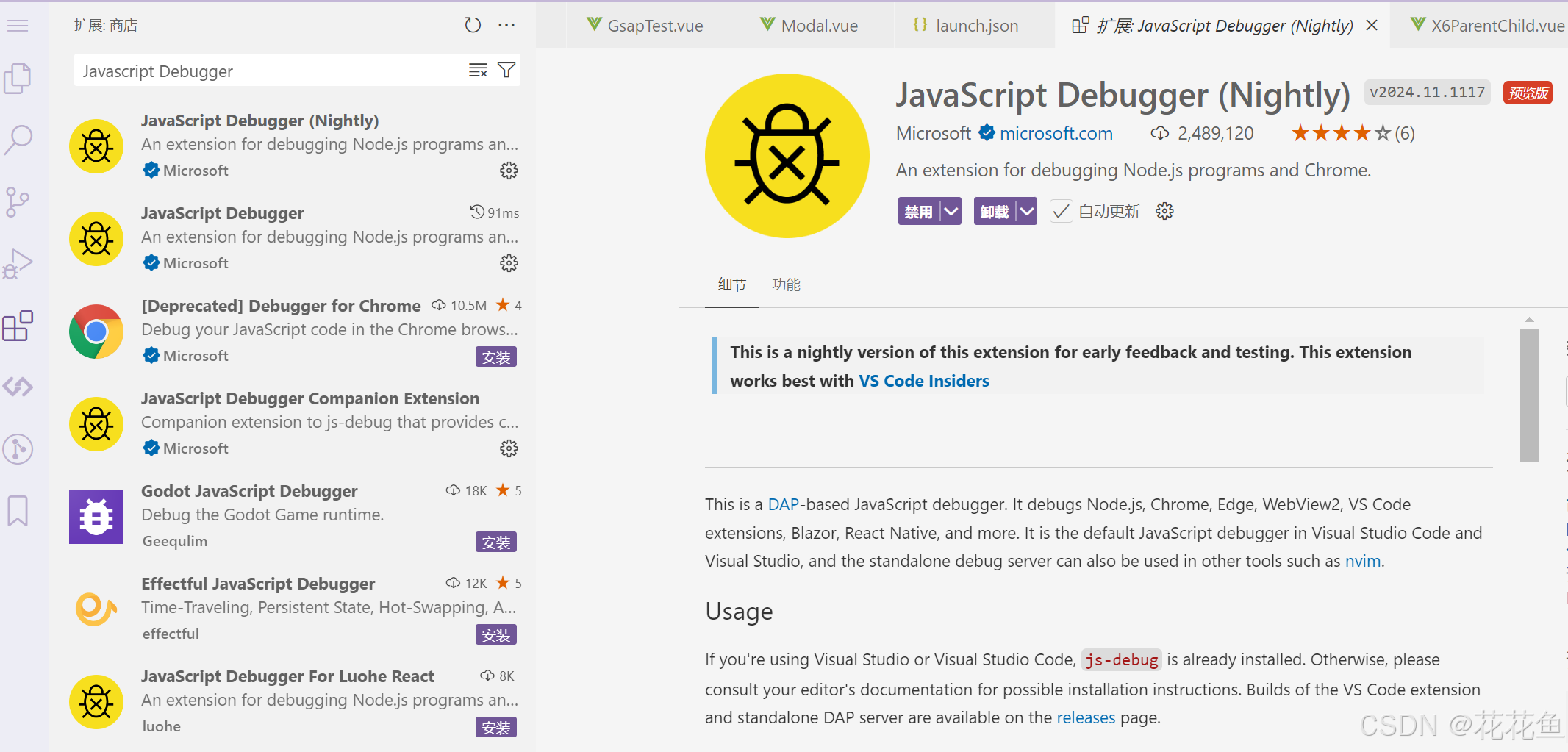Open the extensions view more actions menu
1568x752 pixels.
506,26
